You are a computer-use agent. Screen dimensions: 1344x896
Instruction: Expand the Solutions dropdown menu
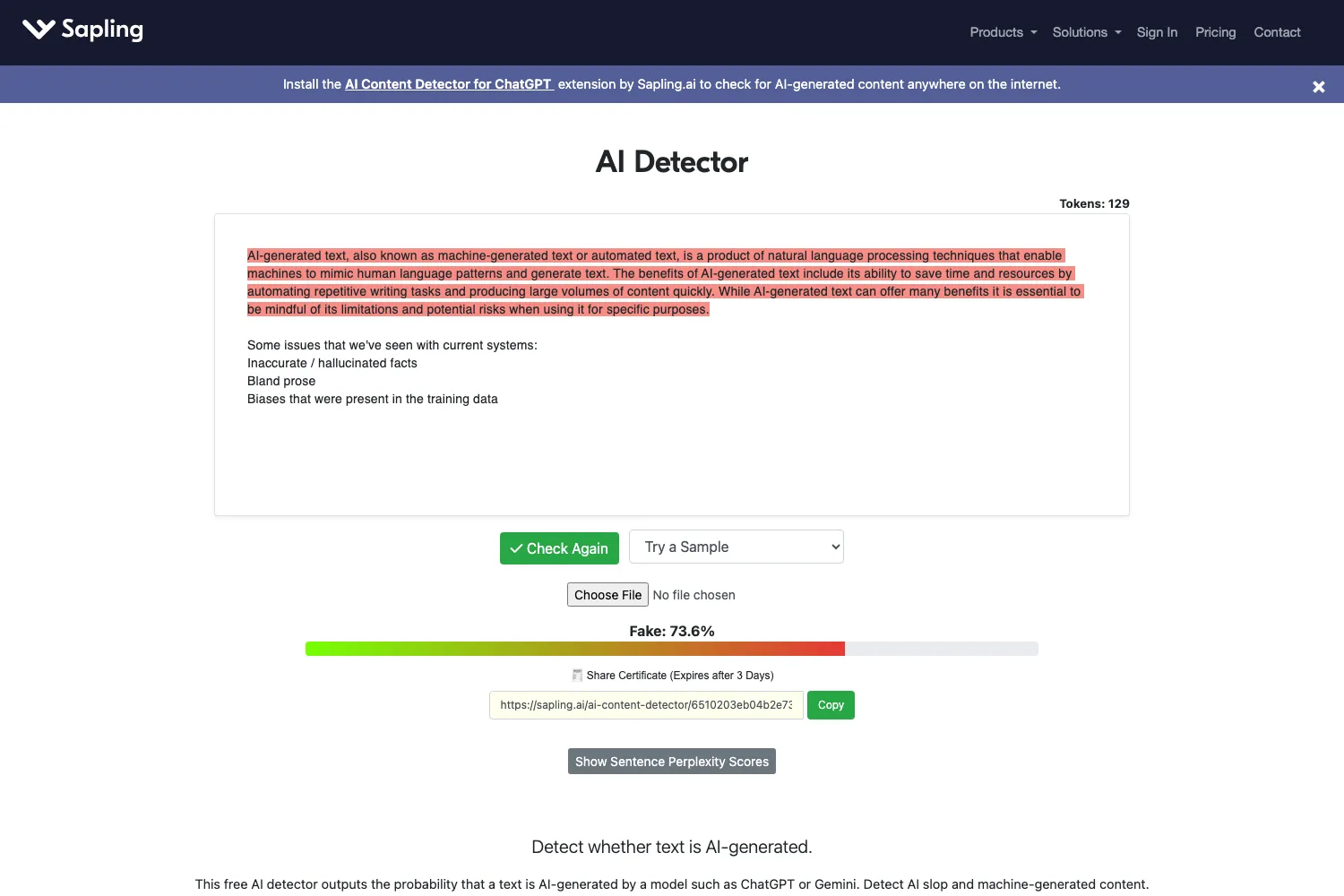click(1087, 32)
